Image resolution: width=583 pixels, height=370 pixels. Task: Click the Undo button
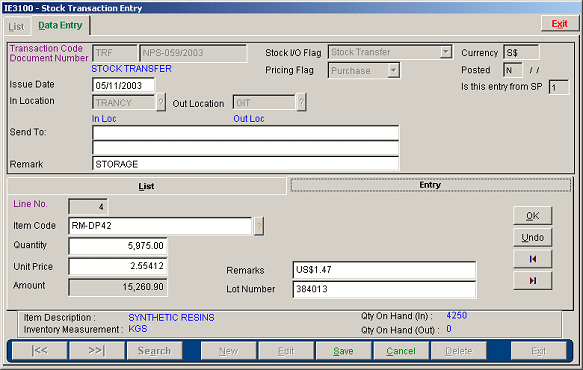(x=532, y=237)
